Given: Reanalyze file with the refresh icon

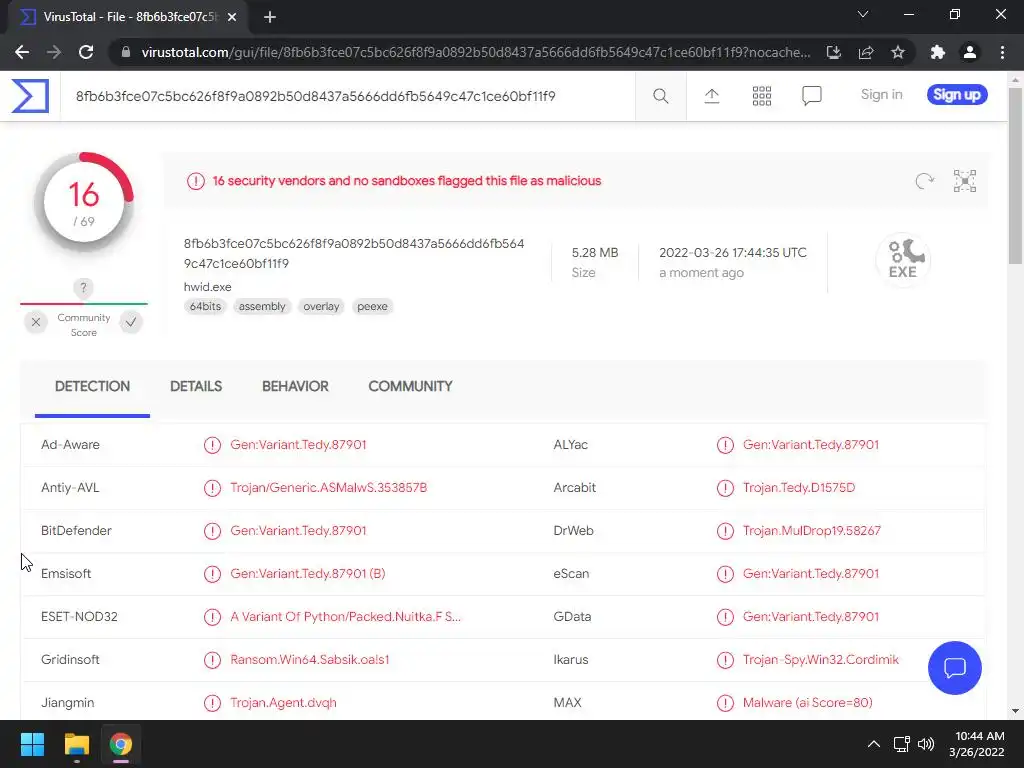Looking at the screenshot, I should tap(925, 181).
